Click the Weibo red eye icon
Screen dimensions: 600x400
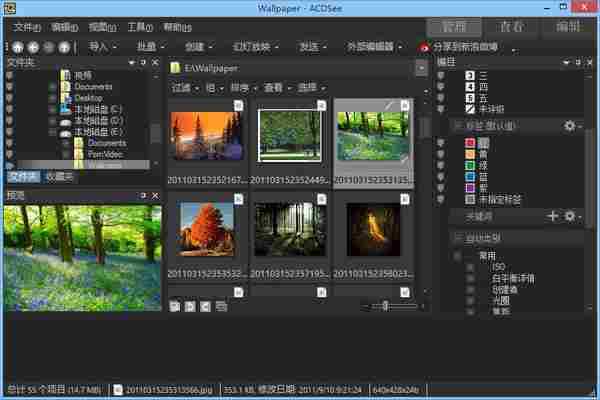(424, 47)
